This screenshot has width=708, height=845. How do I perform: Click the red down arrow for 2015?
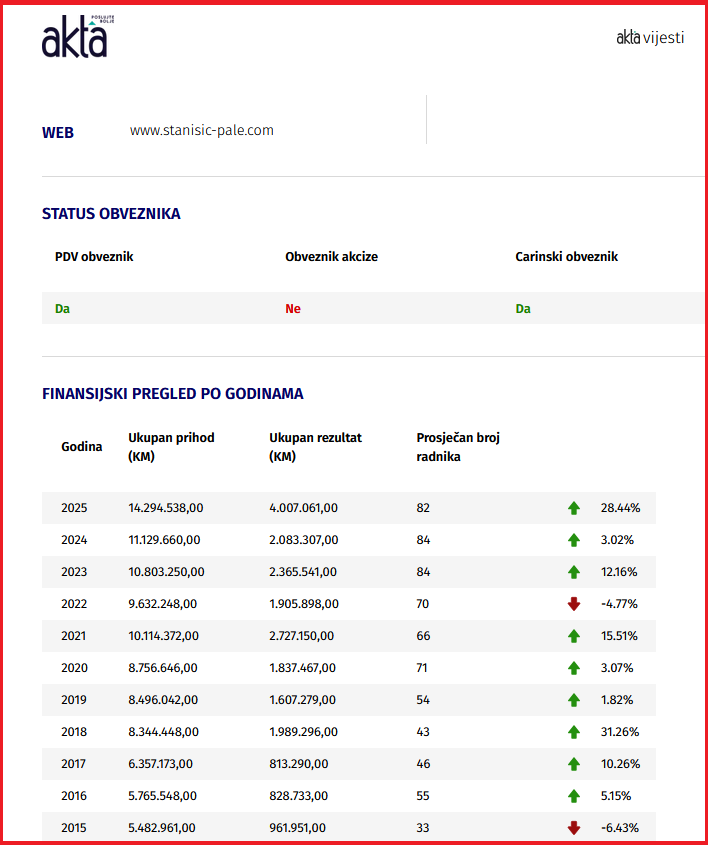click(x=574, y=828)
